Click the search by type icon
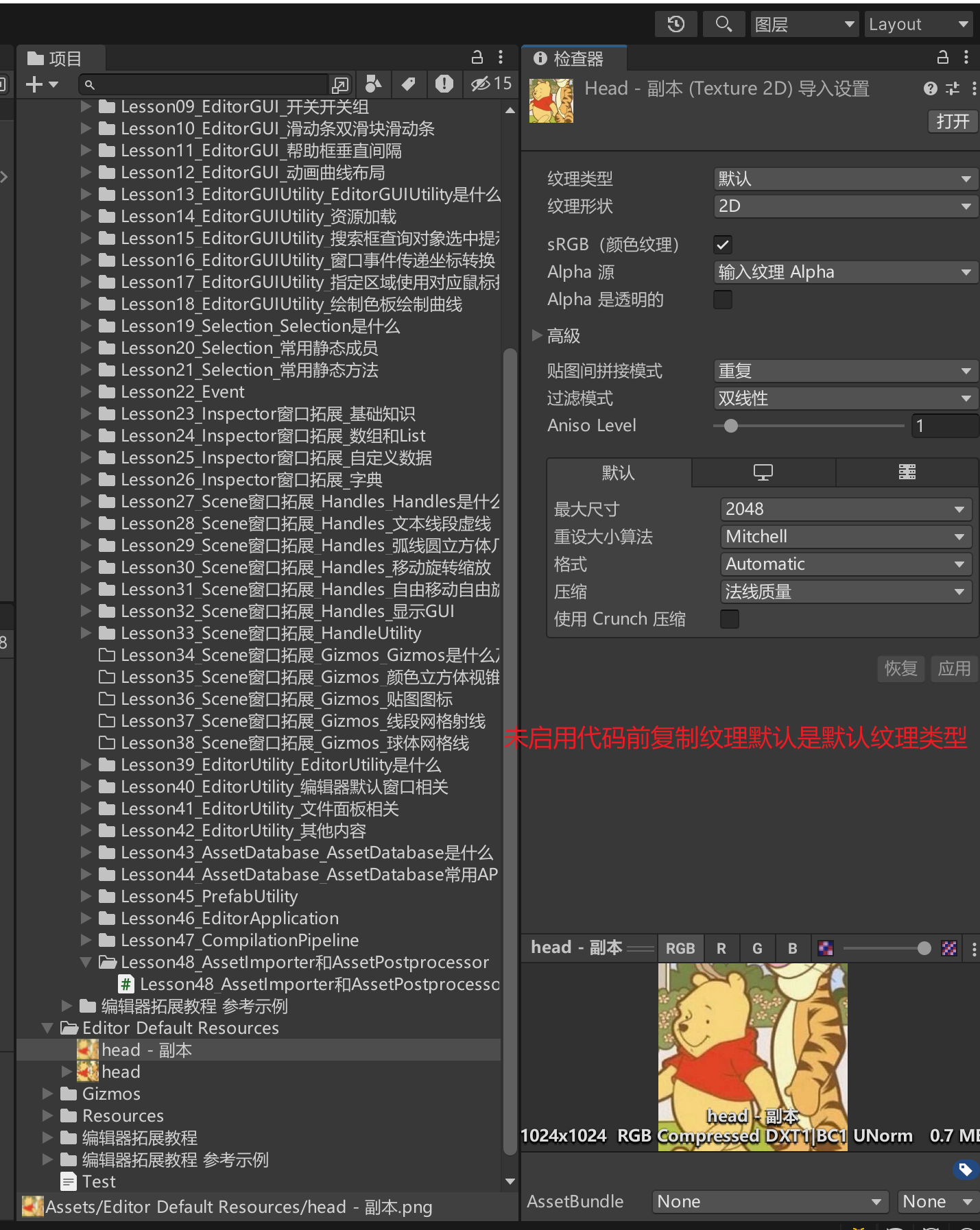 click(373, 84)
